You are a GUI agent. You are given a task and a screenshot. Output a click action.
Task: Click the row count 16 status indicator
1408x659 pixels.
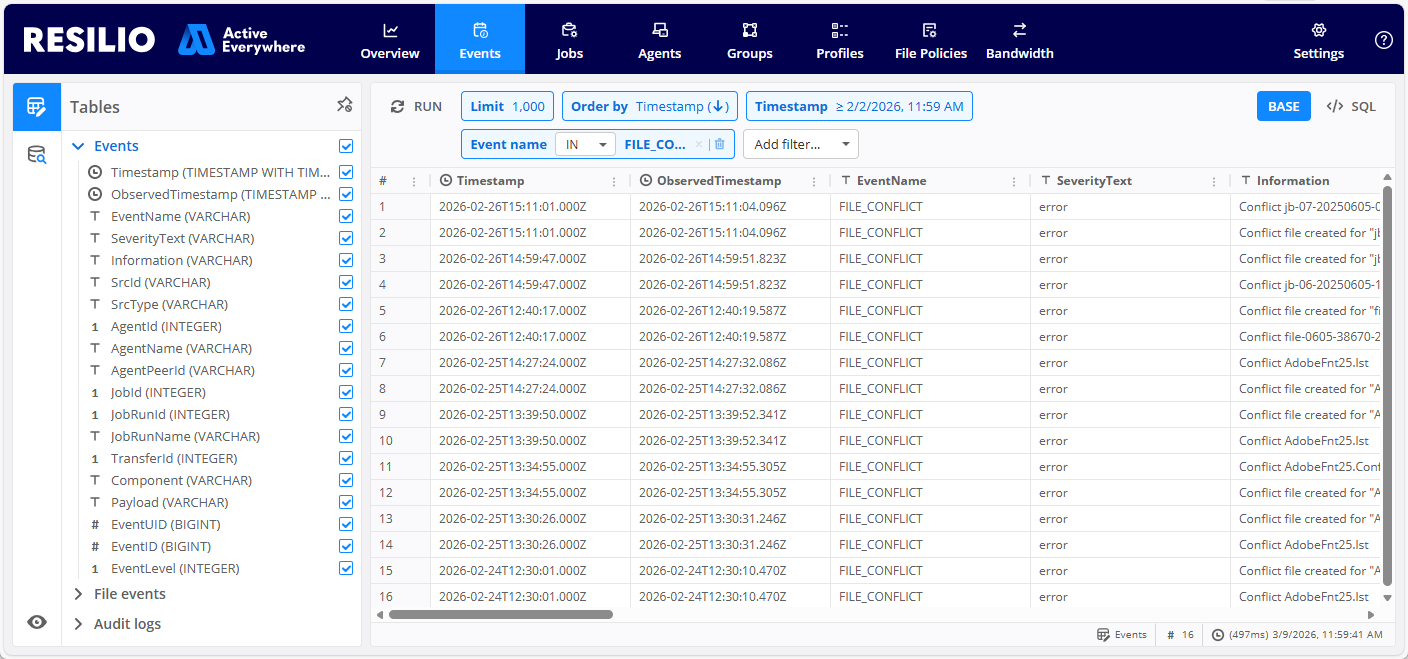(1181, 634)
